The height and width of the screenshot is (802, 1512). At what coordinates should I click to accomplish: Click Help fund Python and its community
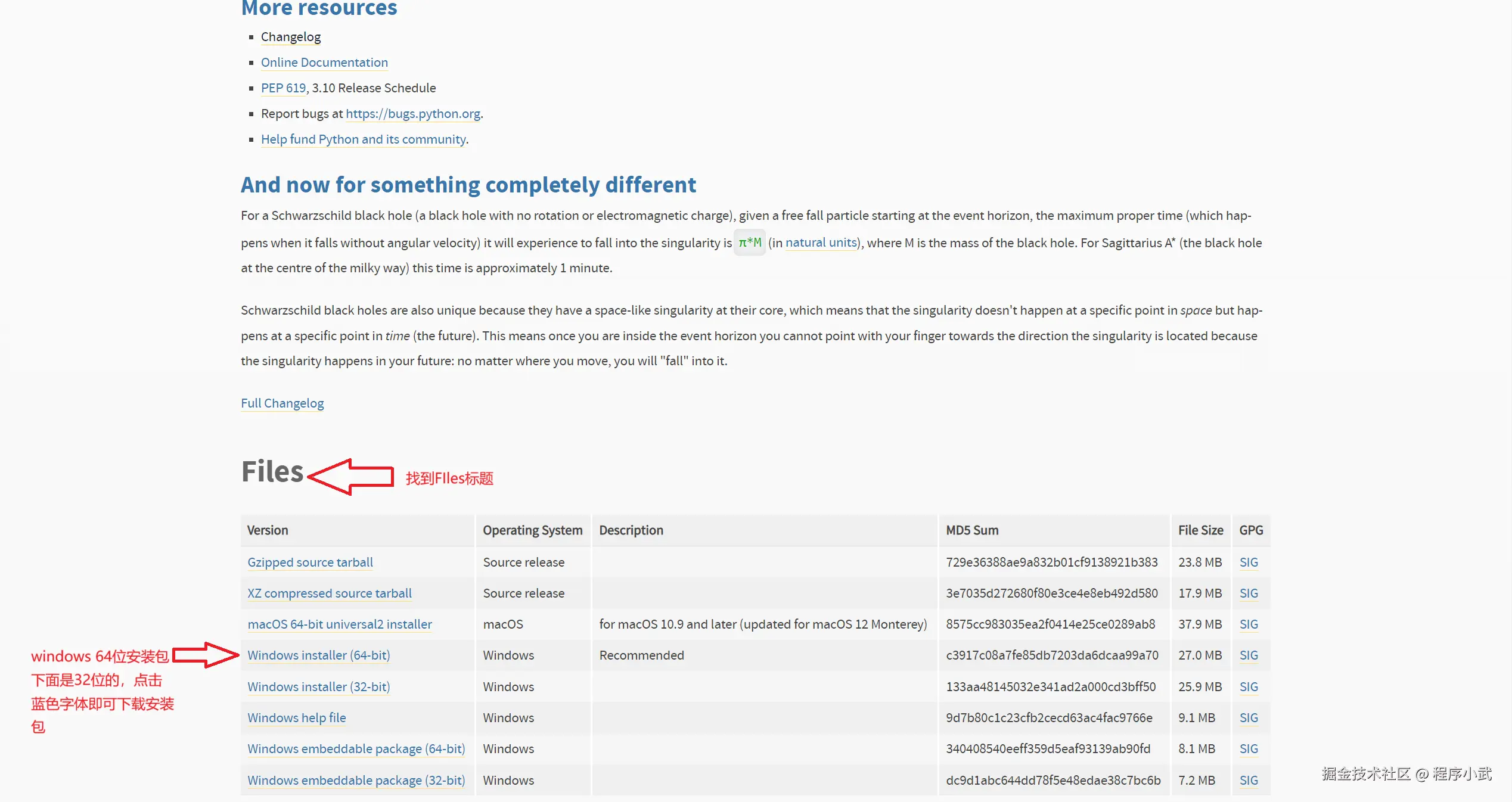coord(364,139)
